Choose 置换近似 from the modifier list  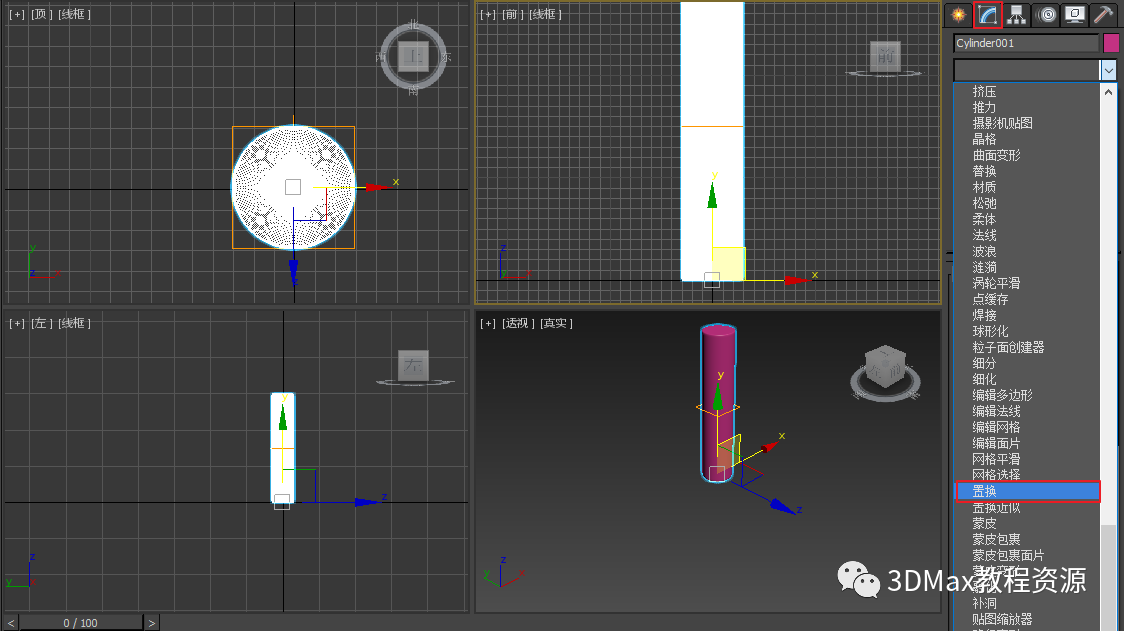(996, 508)
